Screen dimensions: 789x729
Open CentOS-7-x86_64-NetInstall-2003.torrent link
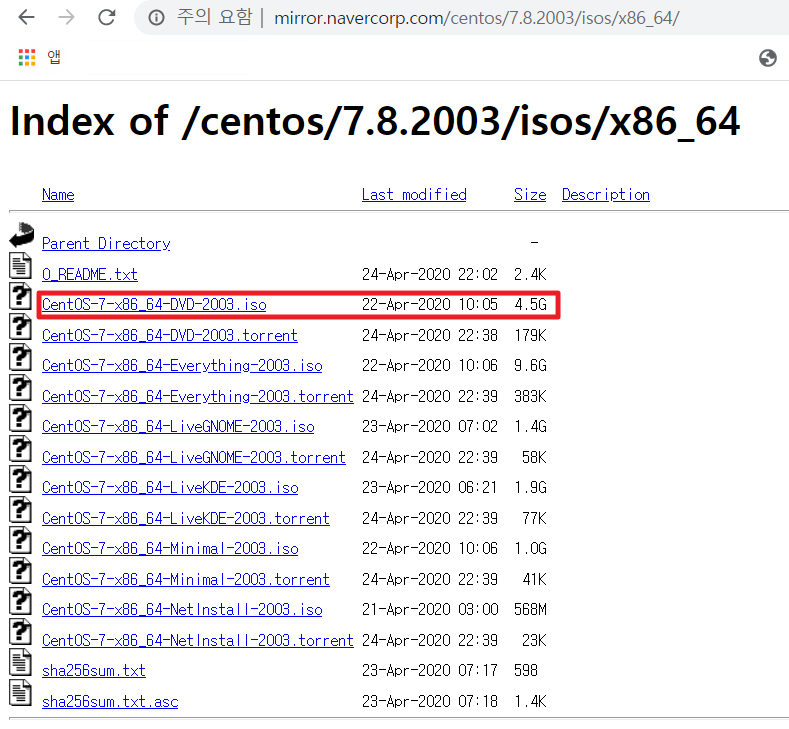click(x=198, y=640)
